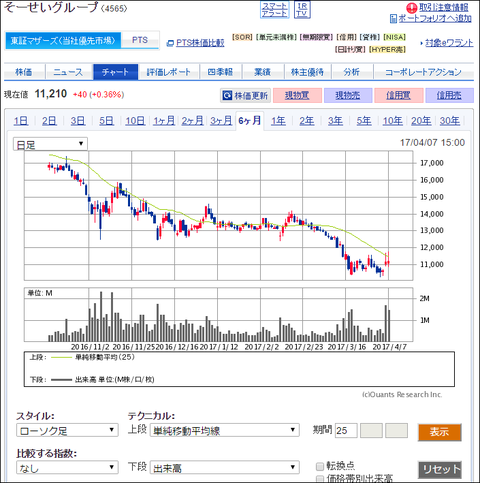Image resolution: width=480 pixels, height=483 pixels.
Task: Click the volume bar chart area
Action: pyautogui.click(x=219, y=315)
